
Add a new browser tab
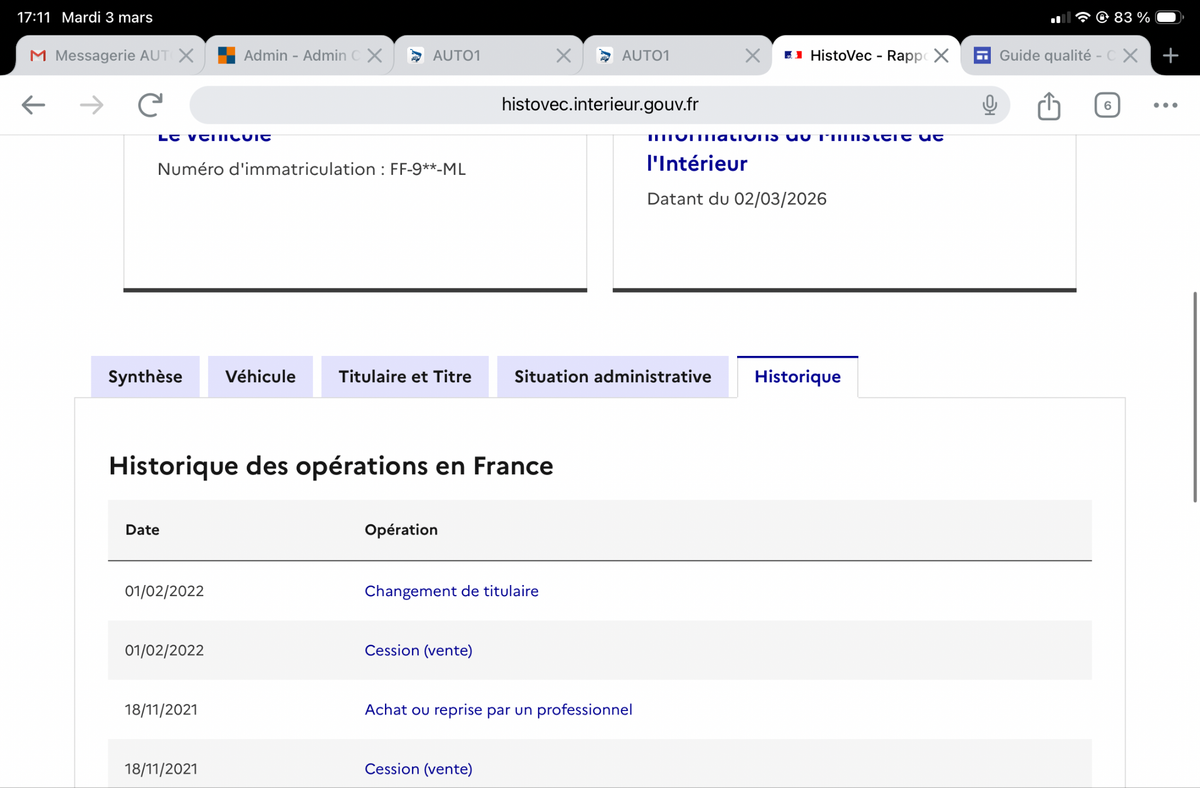click(1170, 55)
